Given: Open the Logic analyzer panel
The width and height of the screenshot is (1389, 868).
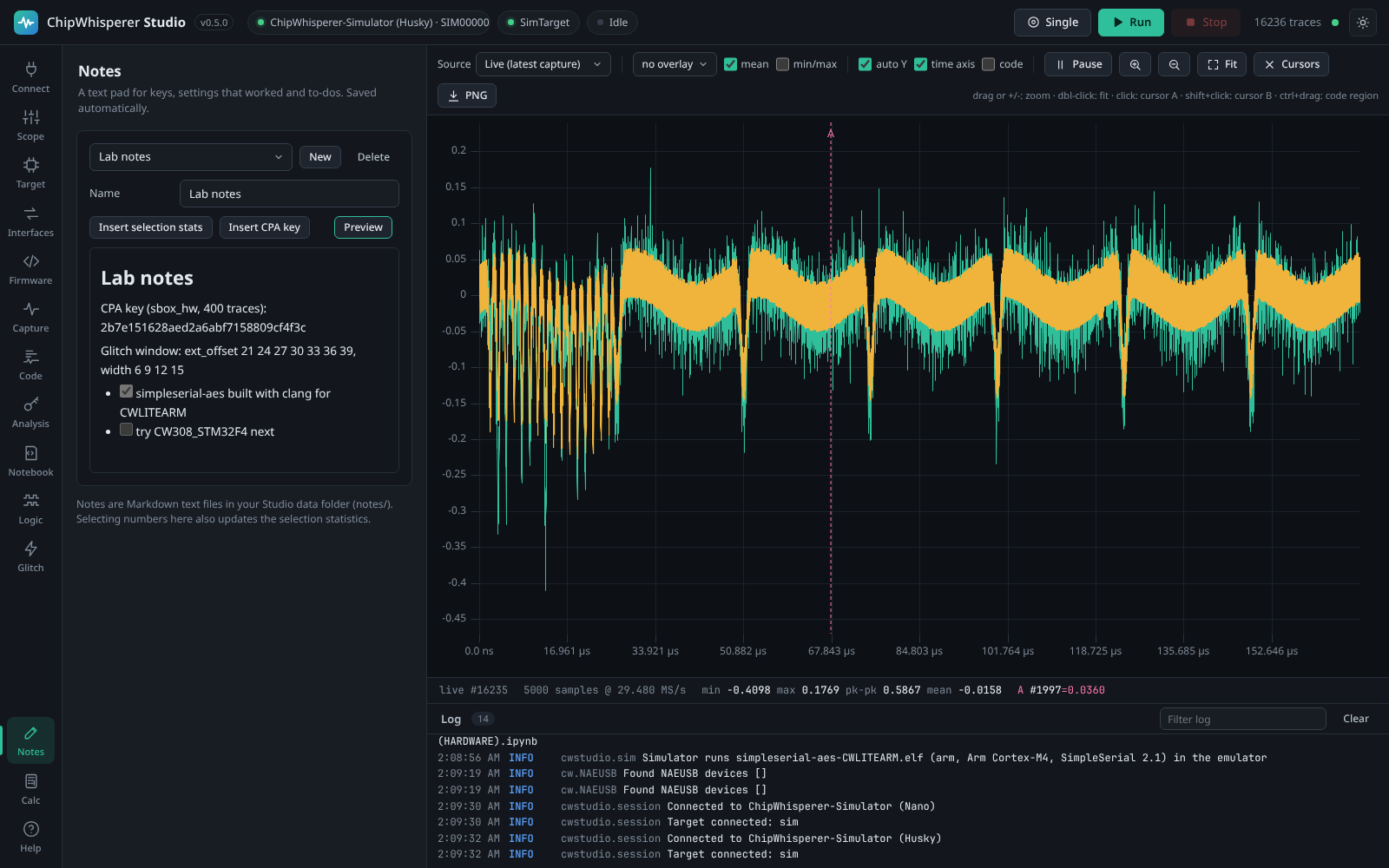Looking at the screenshot, I should click(x=30, y=509).
